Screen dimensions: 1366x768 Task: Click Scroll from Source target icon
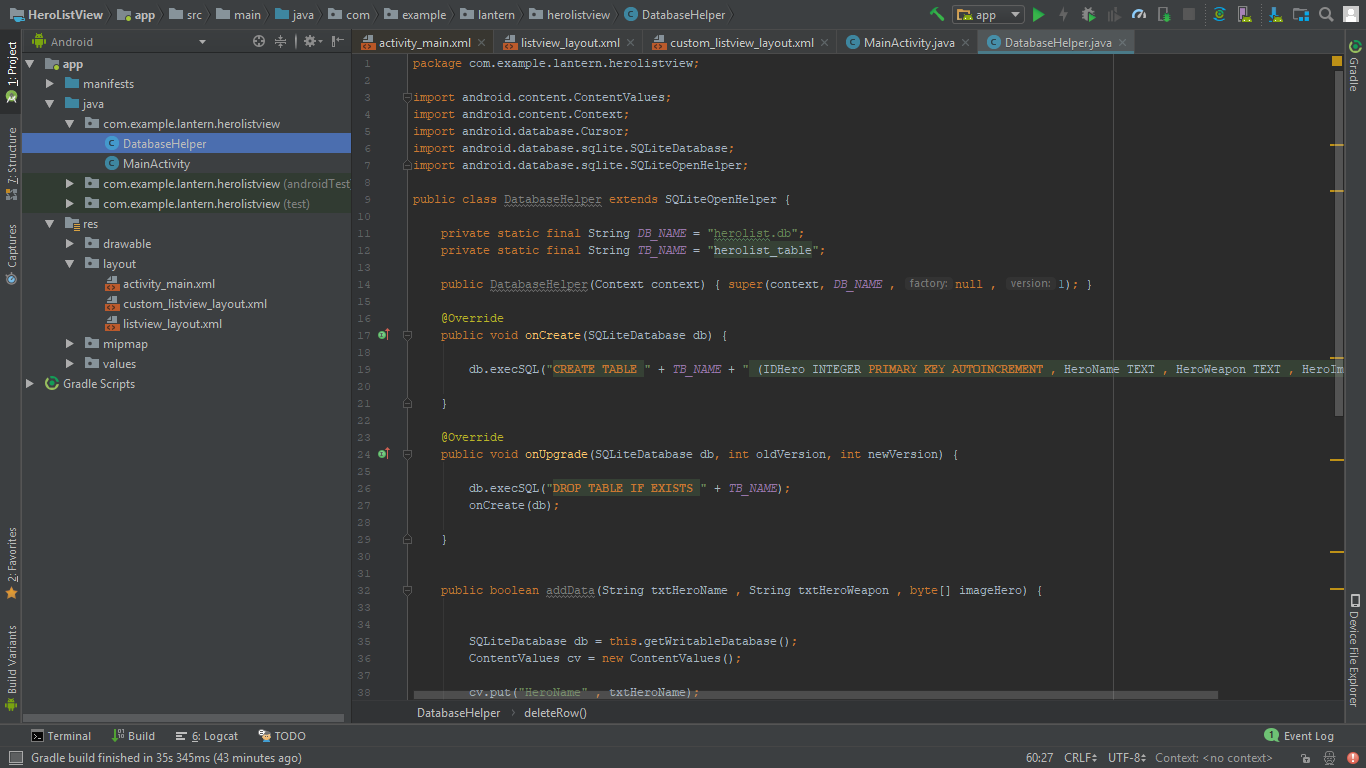259,42
